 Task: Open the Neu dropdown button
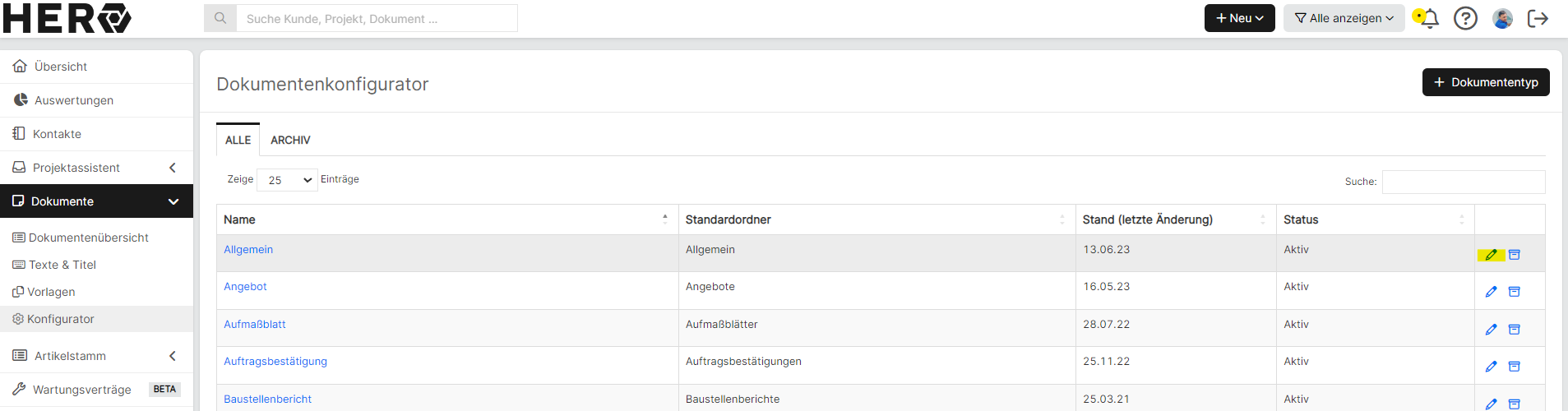coord(1239,18)
